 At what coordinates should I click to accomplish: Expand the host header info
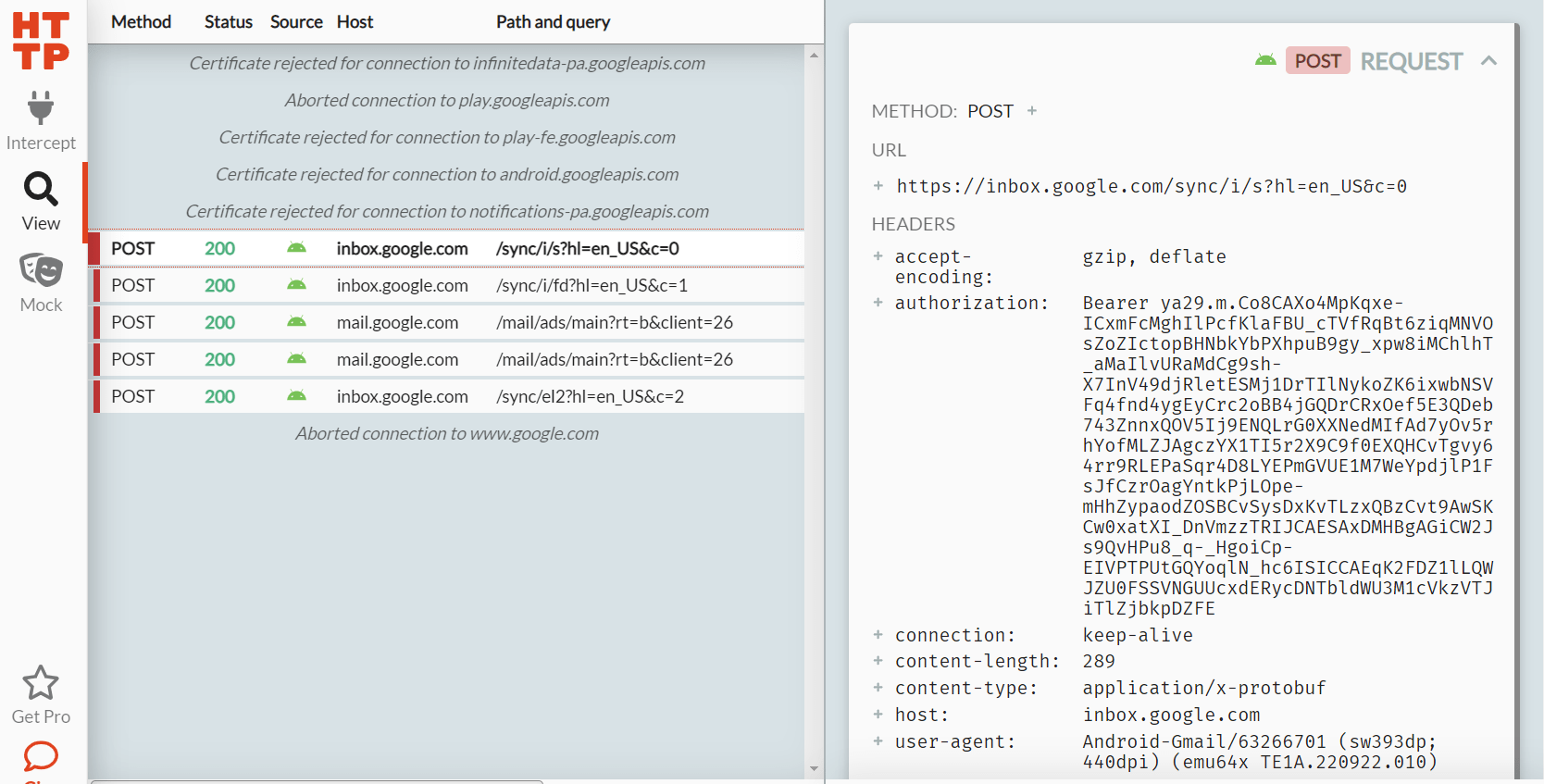[x=878, y=715]
